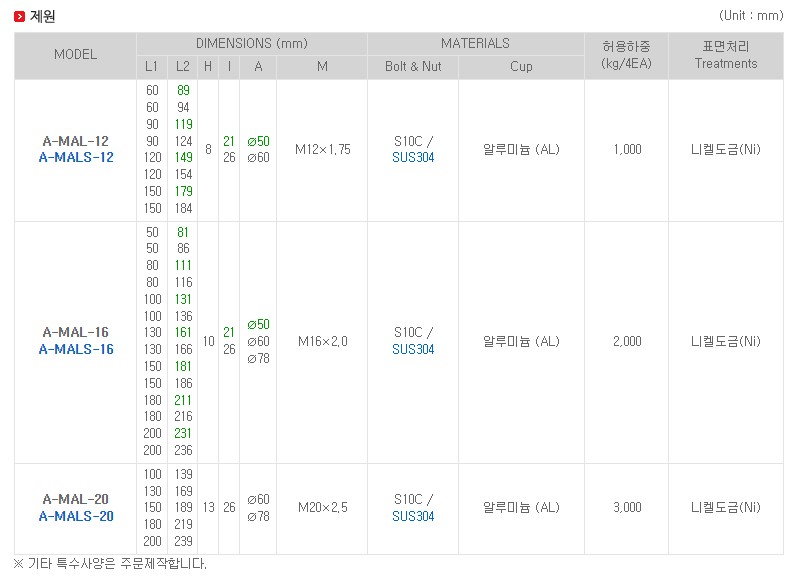Click the Bolt & Nut subheader
This screenshot has width=801, height=578.
click(x=413, y=67)
